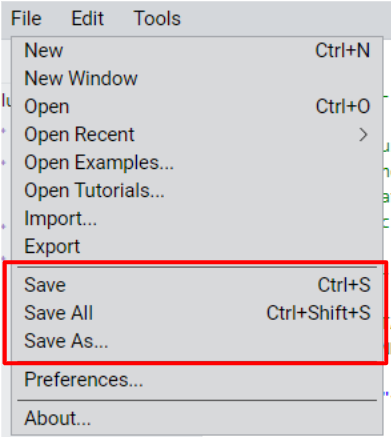The height and width of the screenshot is (437, 391).
Task: Select Open Examples... entry
Action: 197,163
